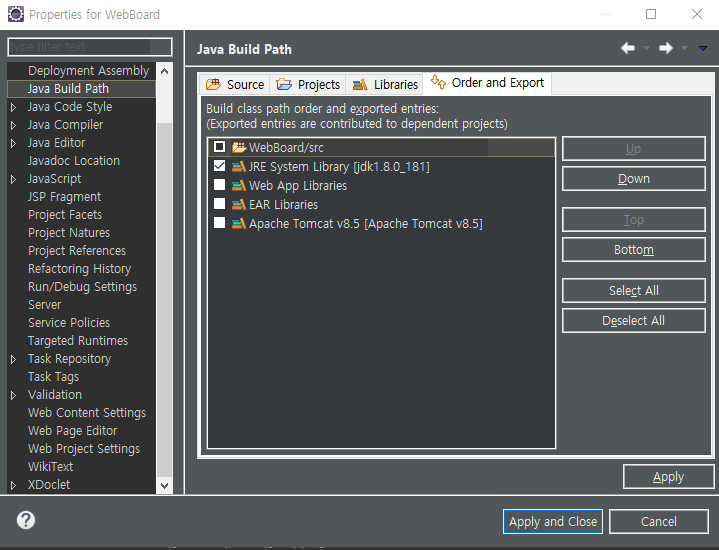Click the Order and Export tab icon

click(x=438, y=82)
